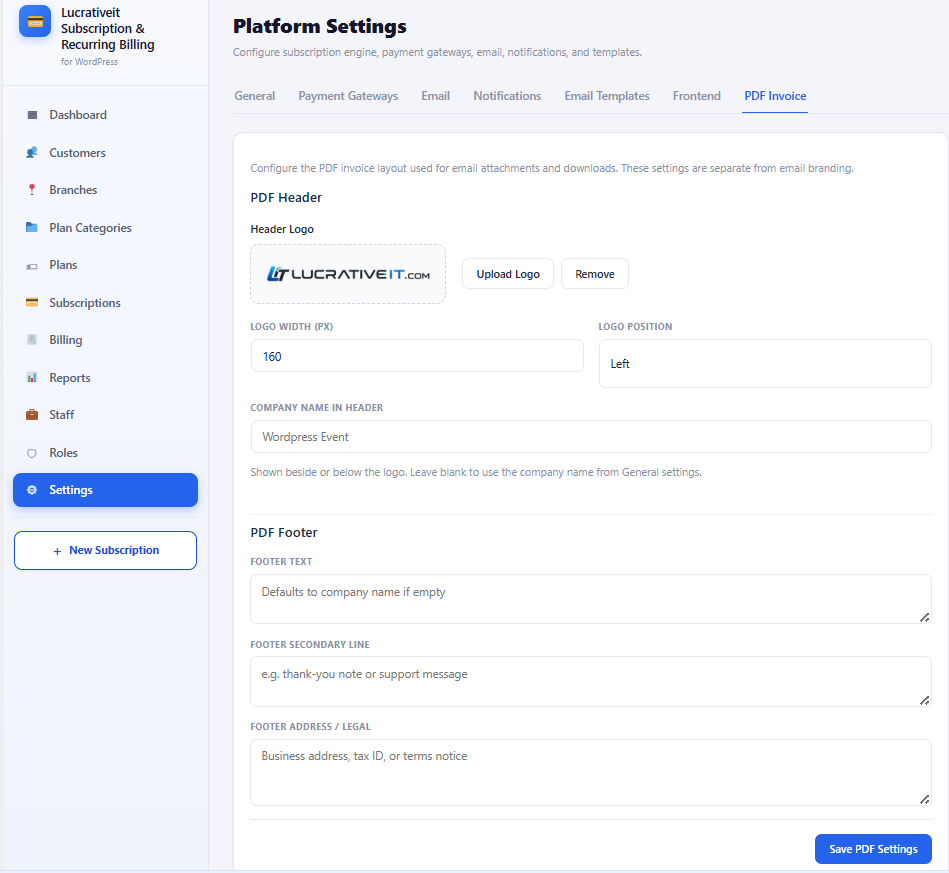Open the Payment Gateways tab

click(348, 96)
